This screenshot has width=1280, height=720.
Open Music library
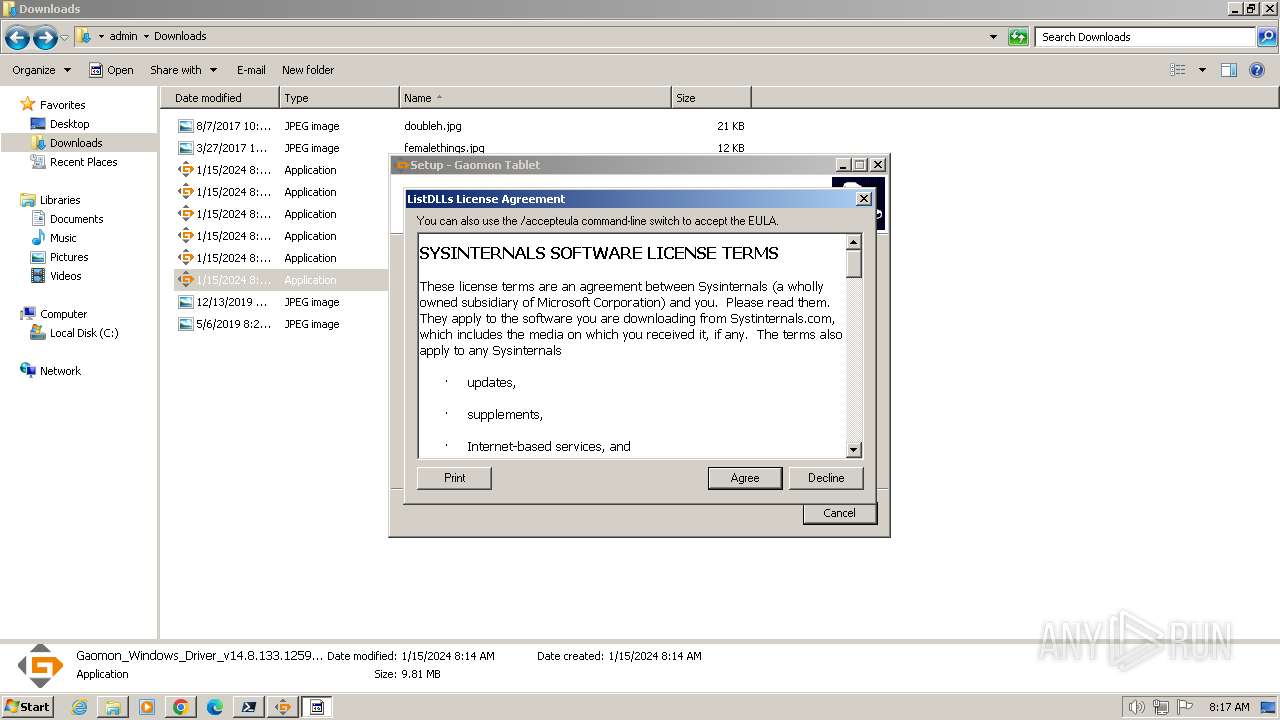click(63, 238)
